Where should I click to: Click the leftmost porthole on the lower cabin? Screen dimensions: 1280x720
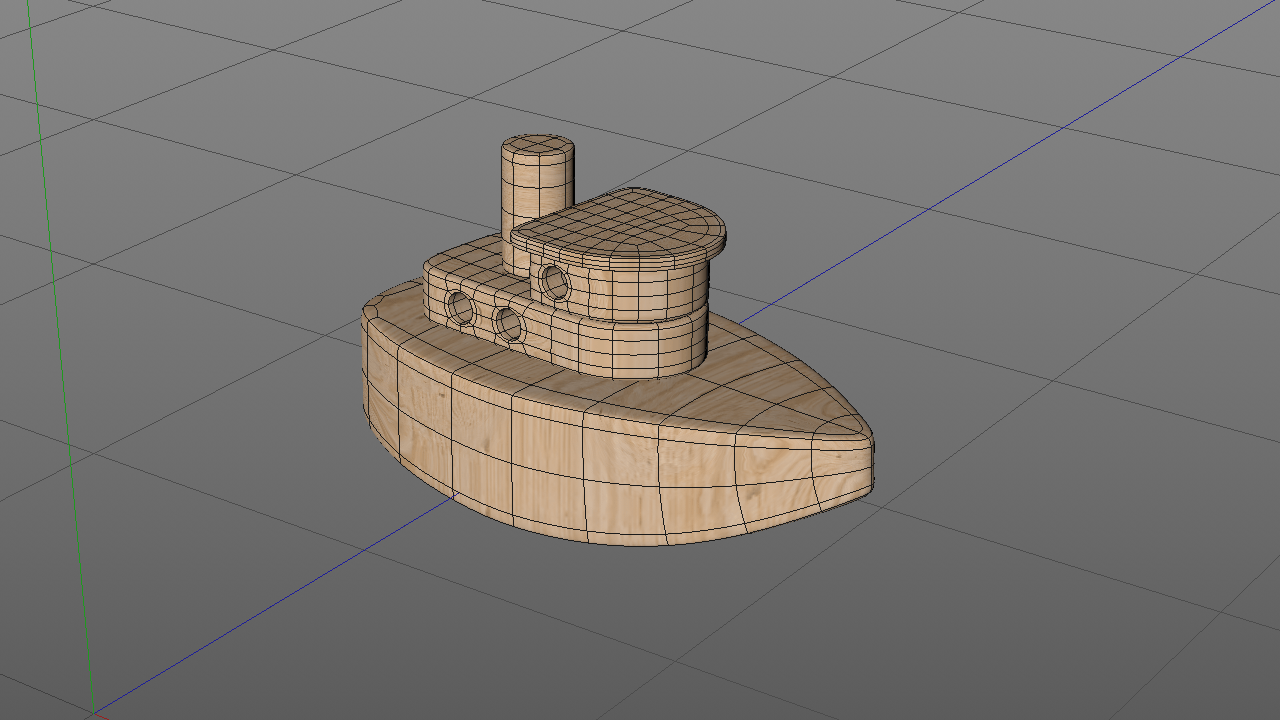tap(461, 309)
